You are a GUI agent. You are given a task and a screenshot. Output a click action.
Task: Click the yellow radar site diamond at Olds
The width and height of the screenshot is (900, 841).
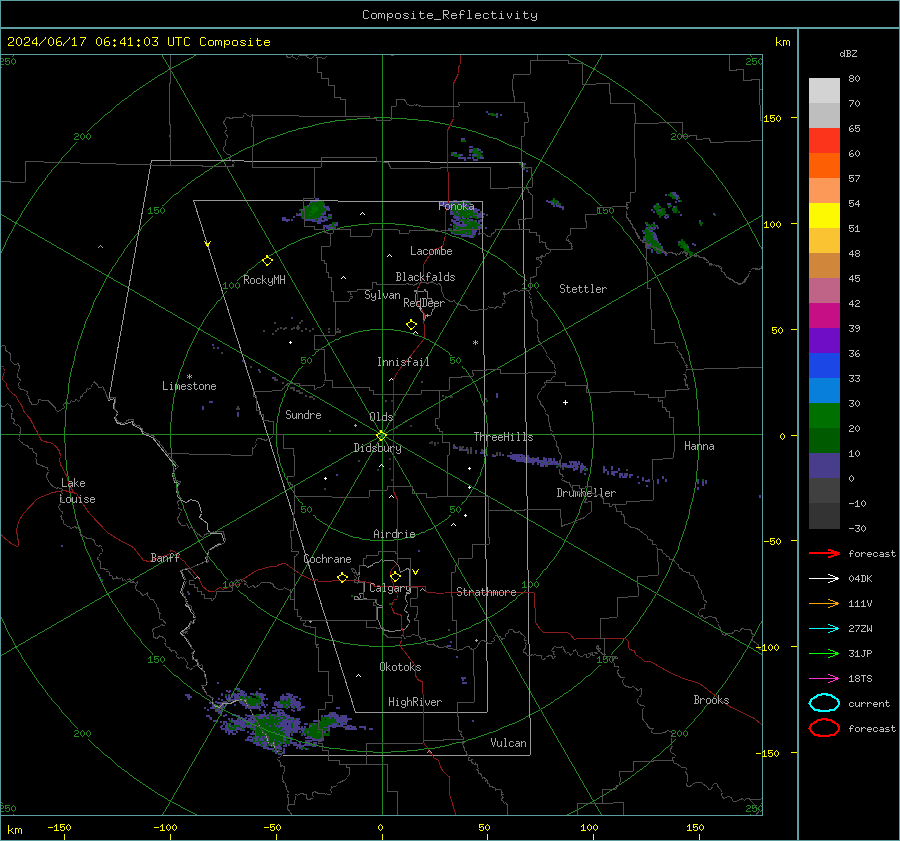click(381, 436)
